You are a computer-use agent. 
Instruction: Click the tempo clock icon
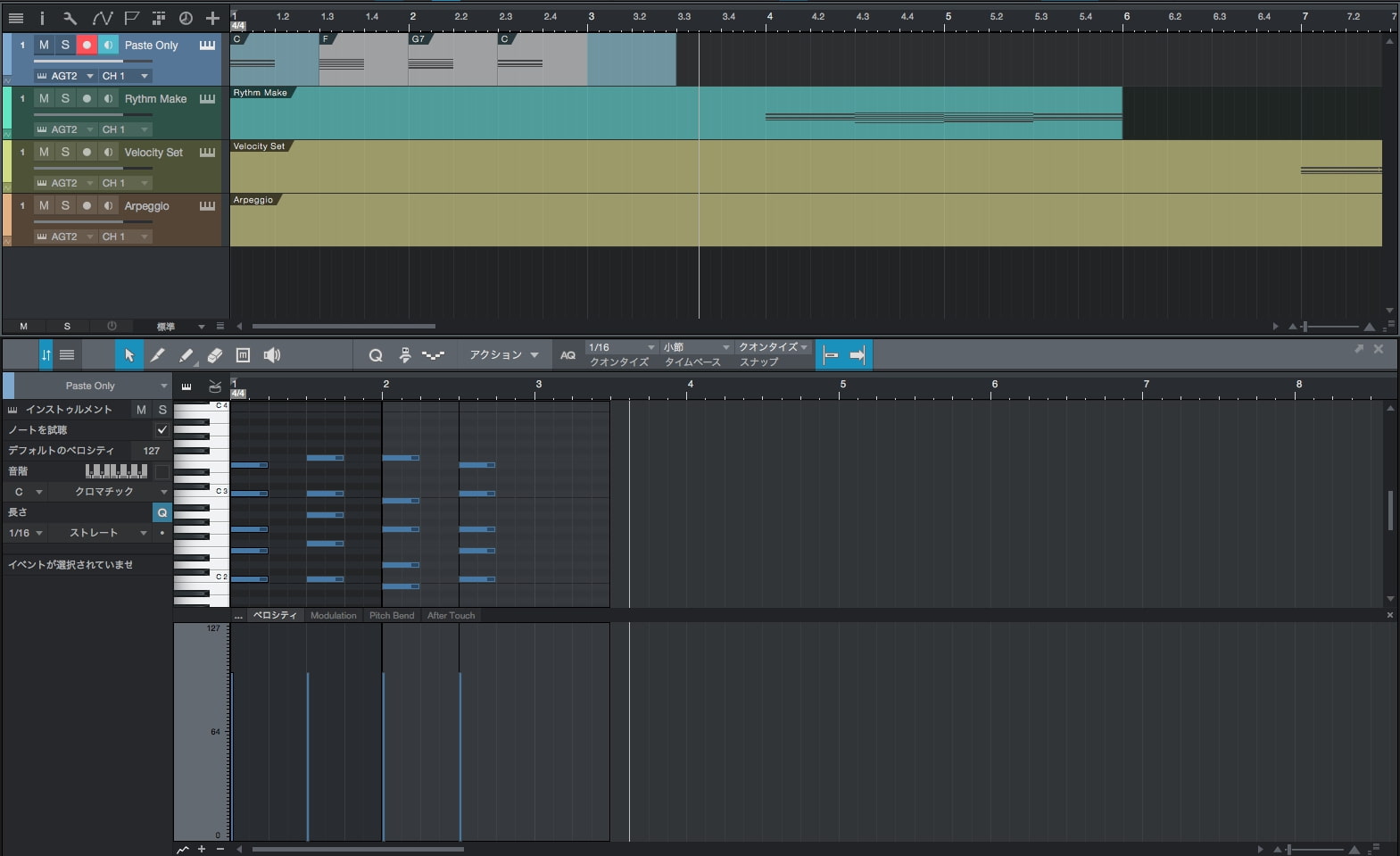[x=186, y=18]
